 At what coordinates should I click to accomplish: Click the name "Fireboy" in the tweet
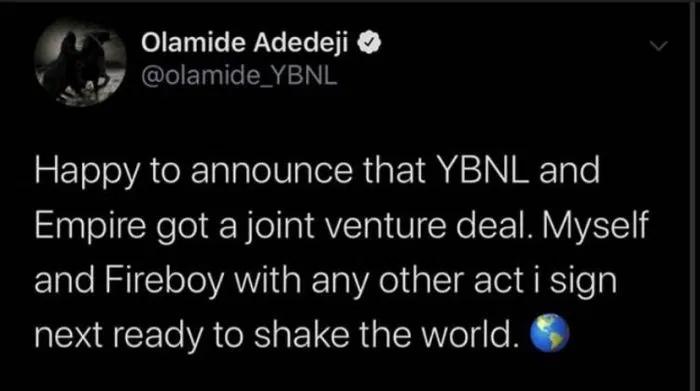164,282
